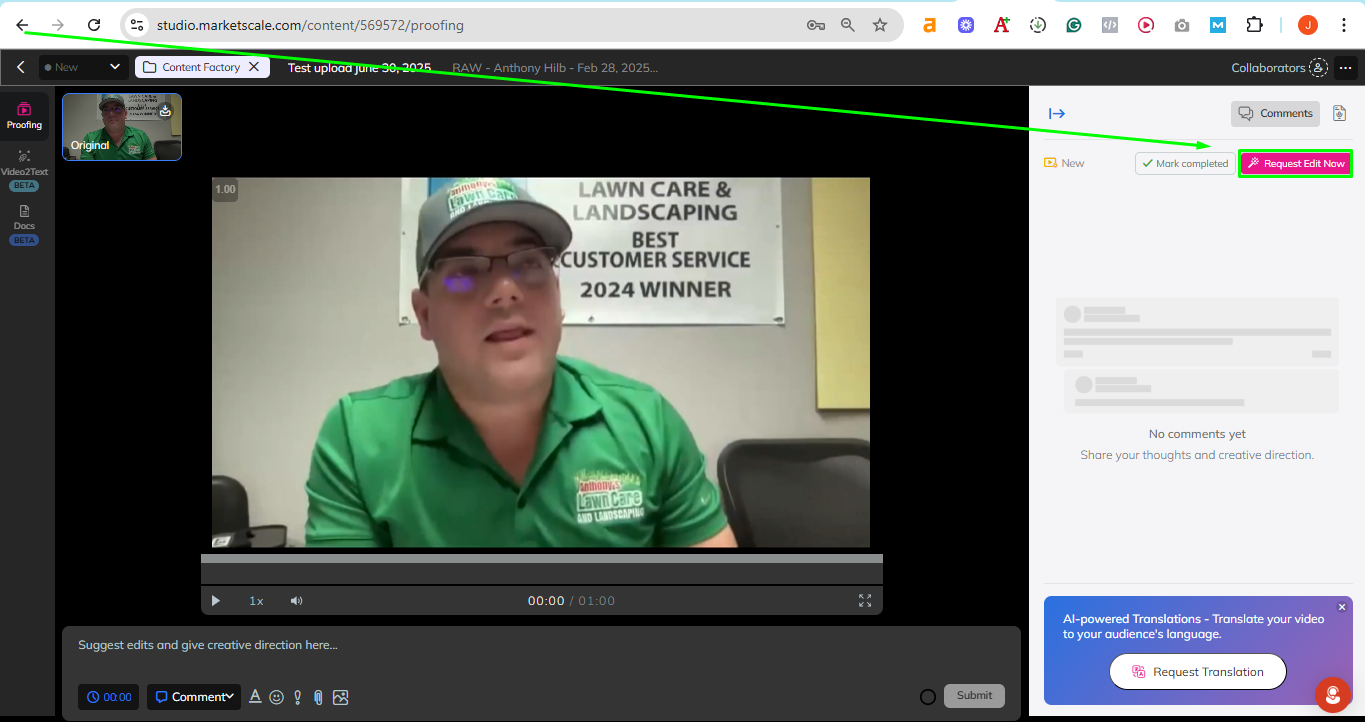
Task: Open the Docs beta section
Action: [24, 224]
